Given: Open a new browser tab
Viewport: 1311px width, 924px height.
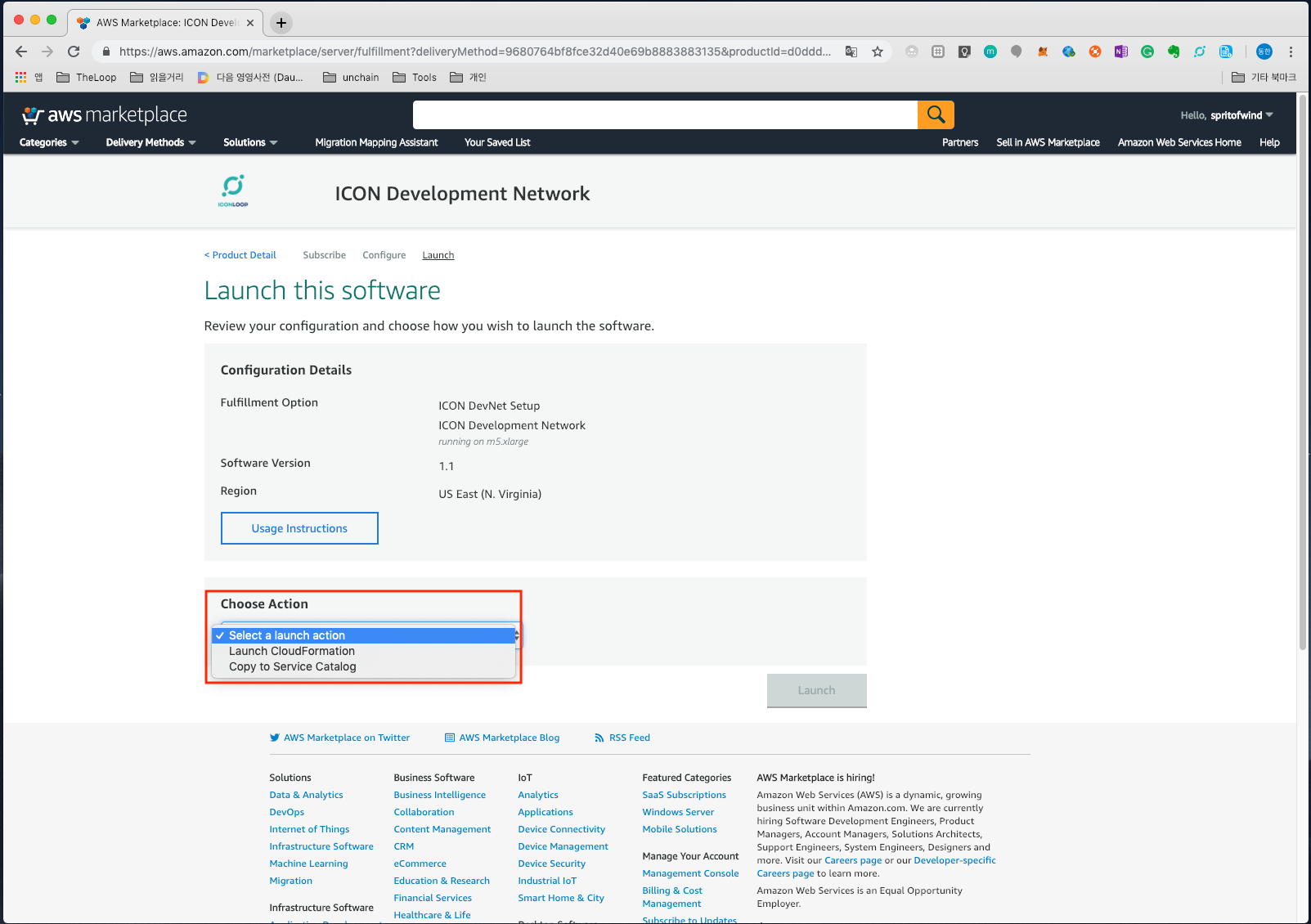Looking at the screenshot, I should [x=281, y=23].
